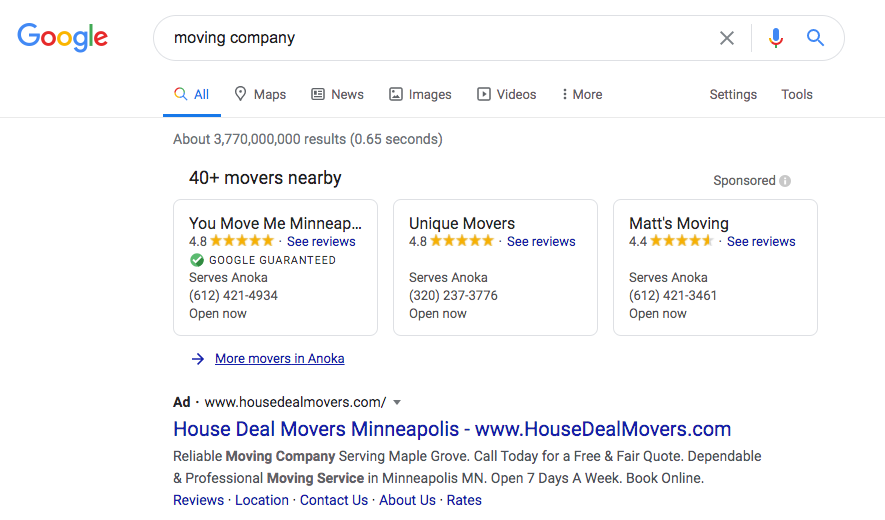
Task: Open Settings
Action: [733, 94]
